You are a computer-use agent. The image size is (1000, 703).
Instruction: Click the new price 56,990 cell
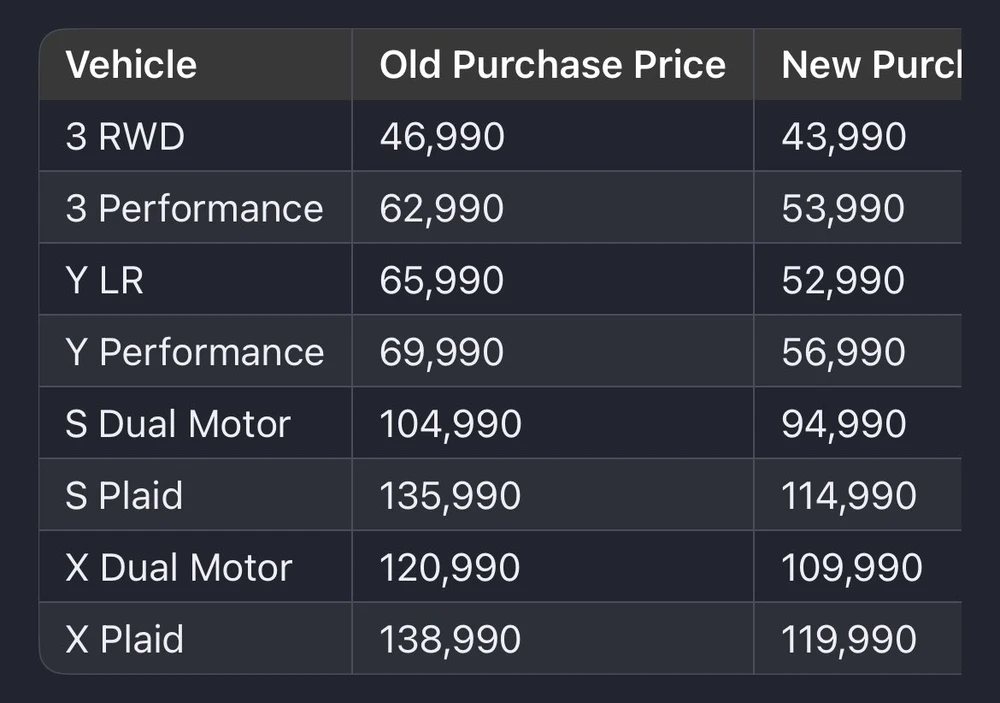click(843, 353)
